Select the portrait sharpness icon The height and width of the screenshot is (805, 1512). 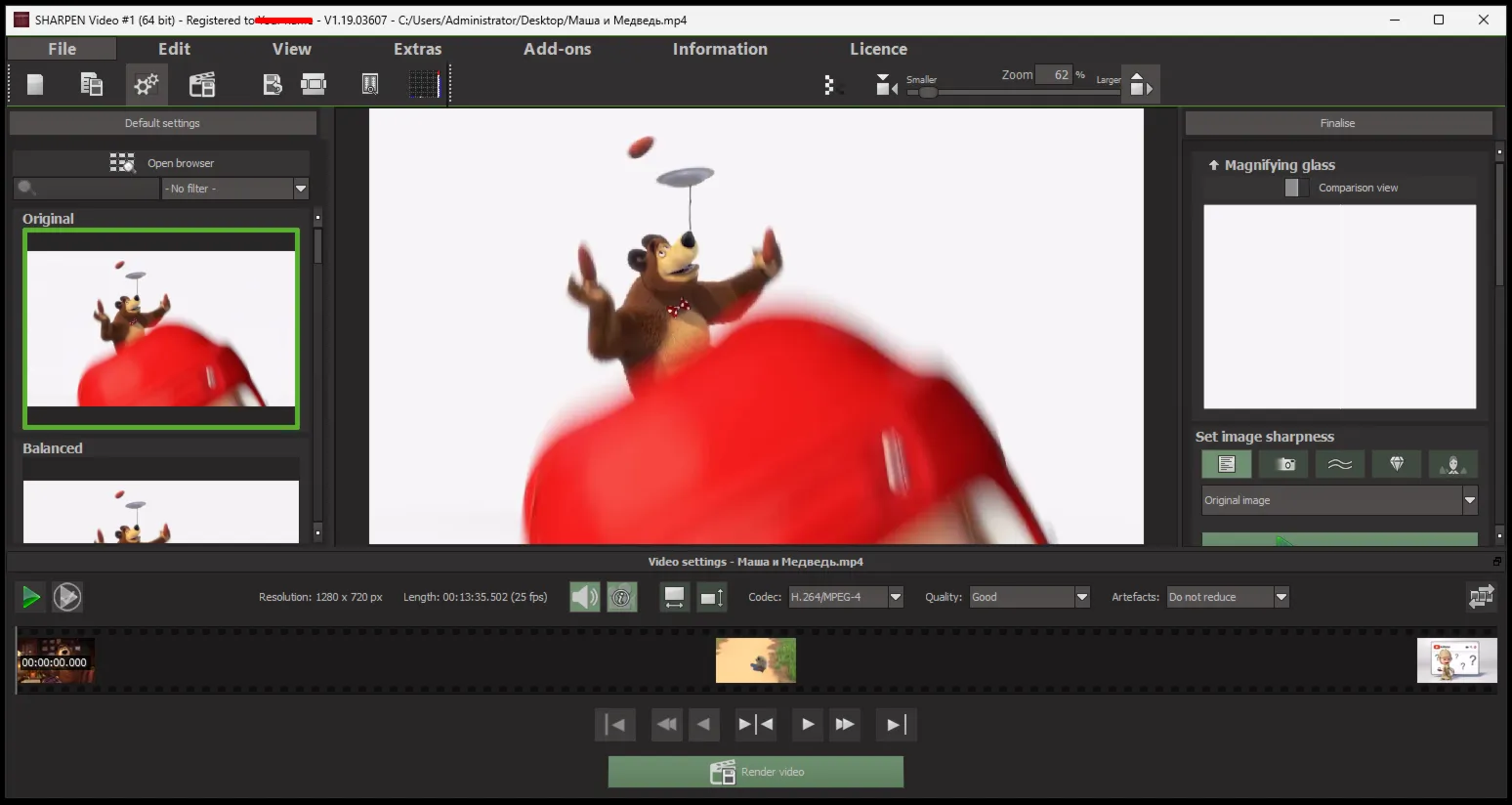(1452, 464)
